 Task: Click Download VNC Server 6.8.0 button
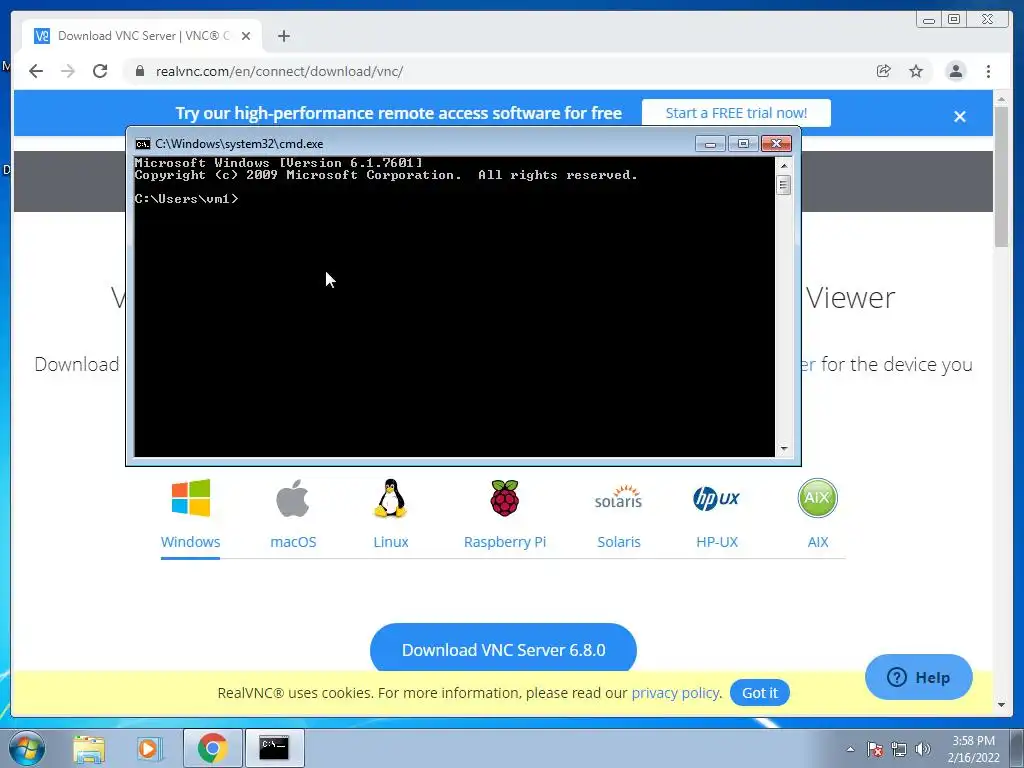[504, 648]
